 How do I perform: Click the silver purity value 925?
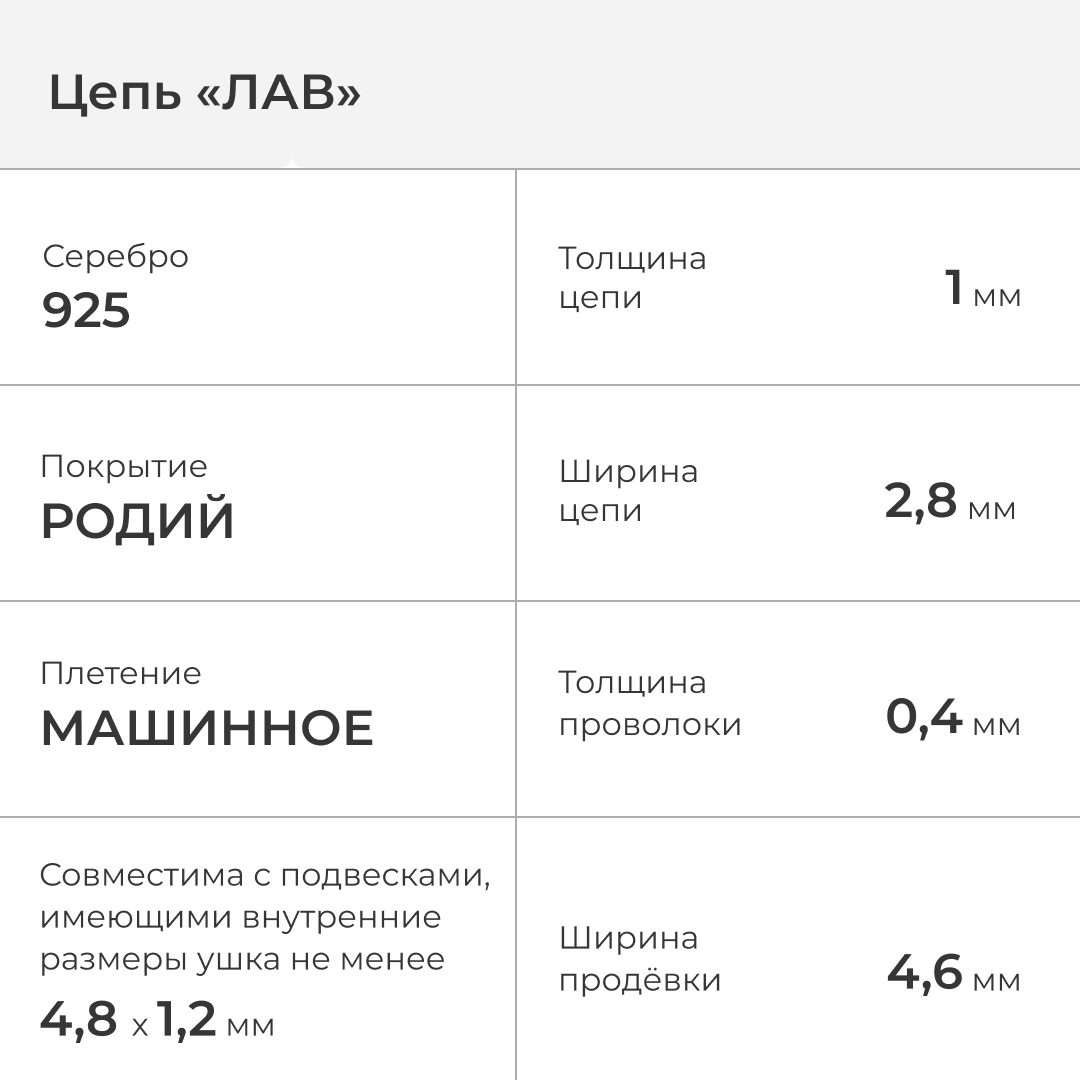86,311
